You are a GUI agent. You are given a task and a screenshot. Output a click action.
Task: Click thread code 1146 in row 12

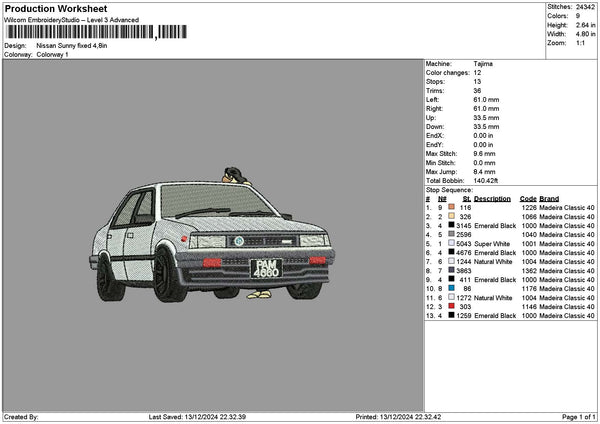coord(529,307)
